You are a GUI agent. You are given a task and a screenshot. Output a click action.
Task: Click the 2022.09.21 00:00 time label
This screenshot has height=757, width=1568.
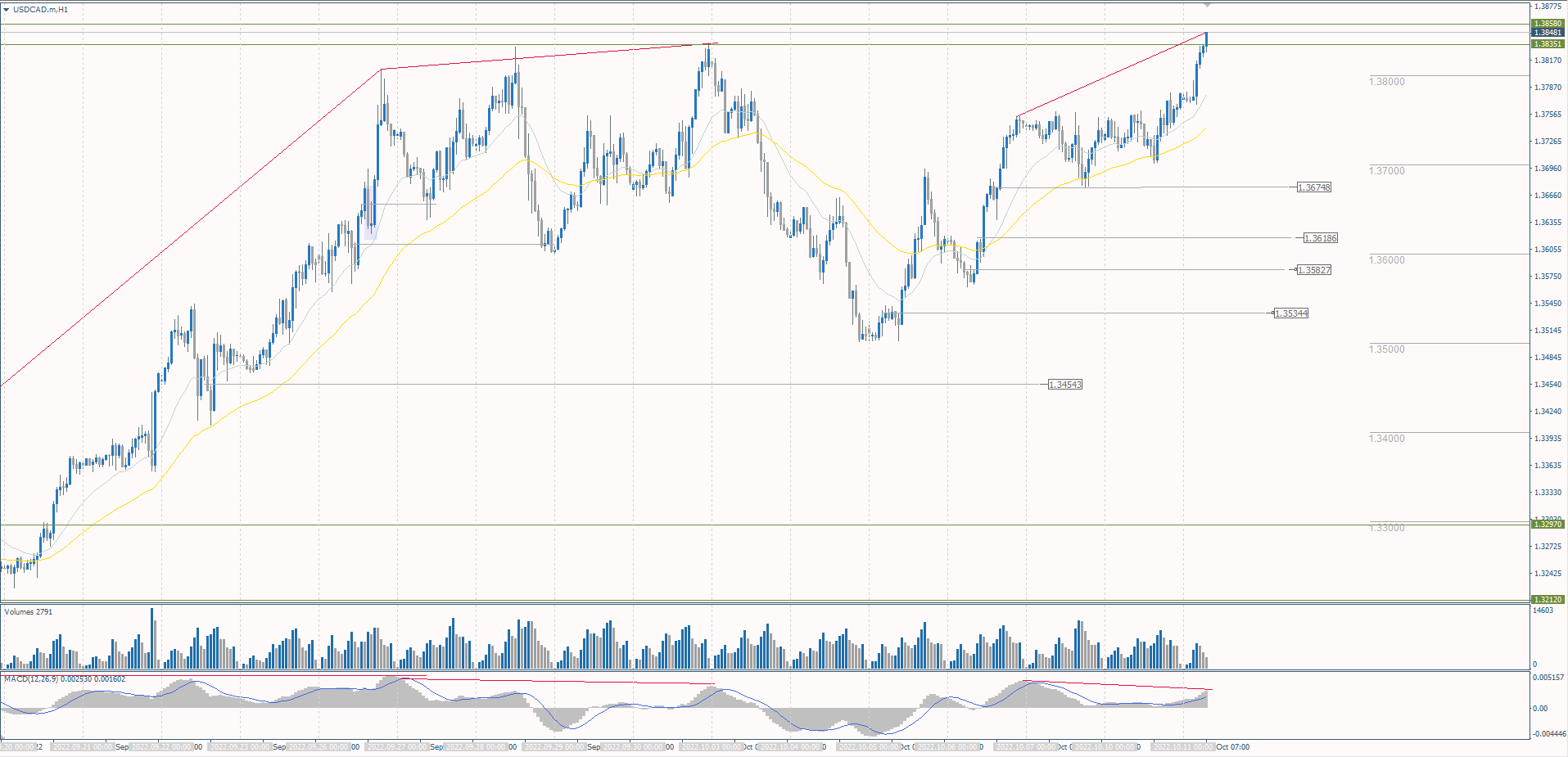pyautogui.click(x=84, y=747)
